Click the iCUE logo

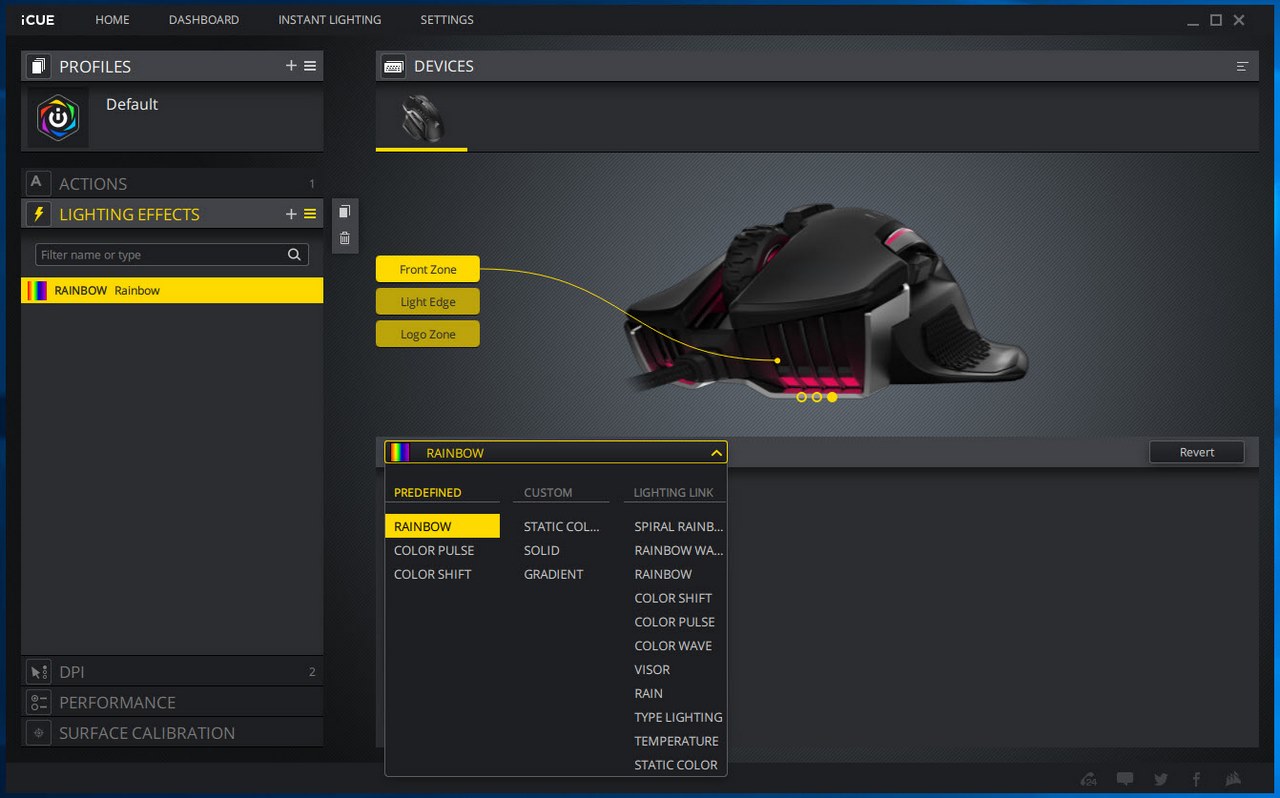[38, 20]
